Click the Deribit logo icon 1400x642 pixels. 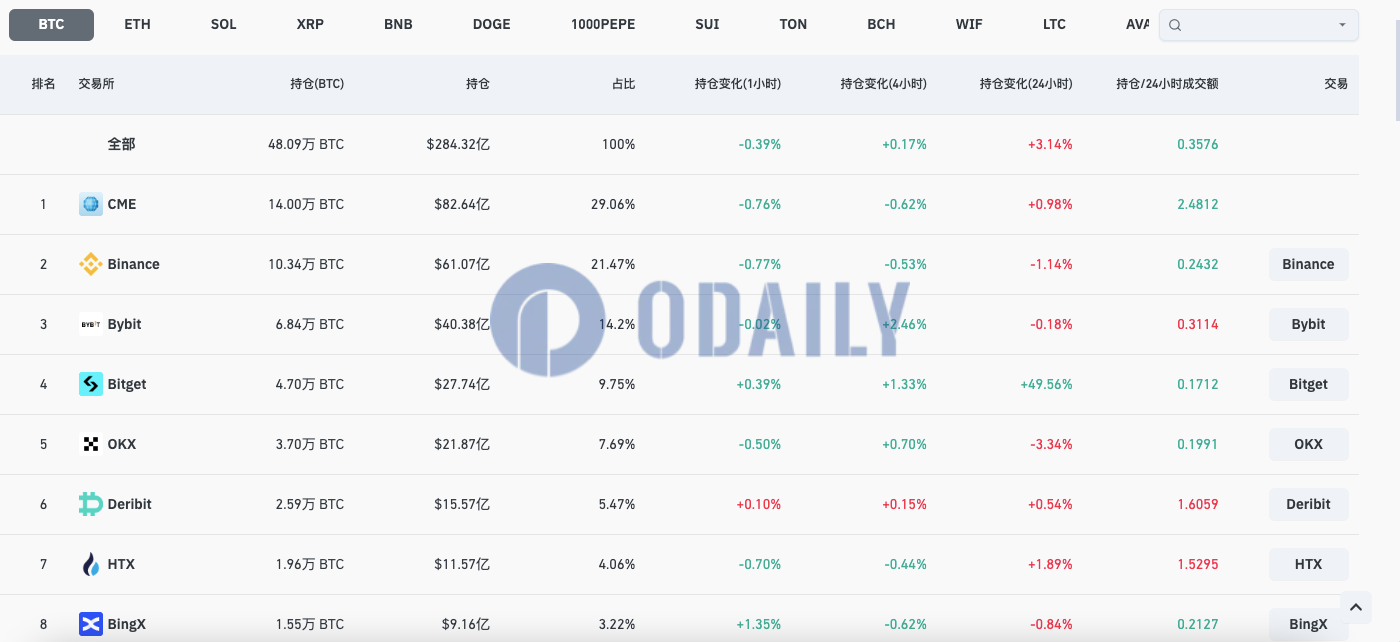pos(91,504)
